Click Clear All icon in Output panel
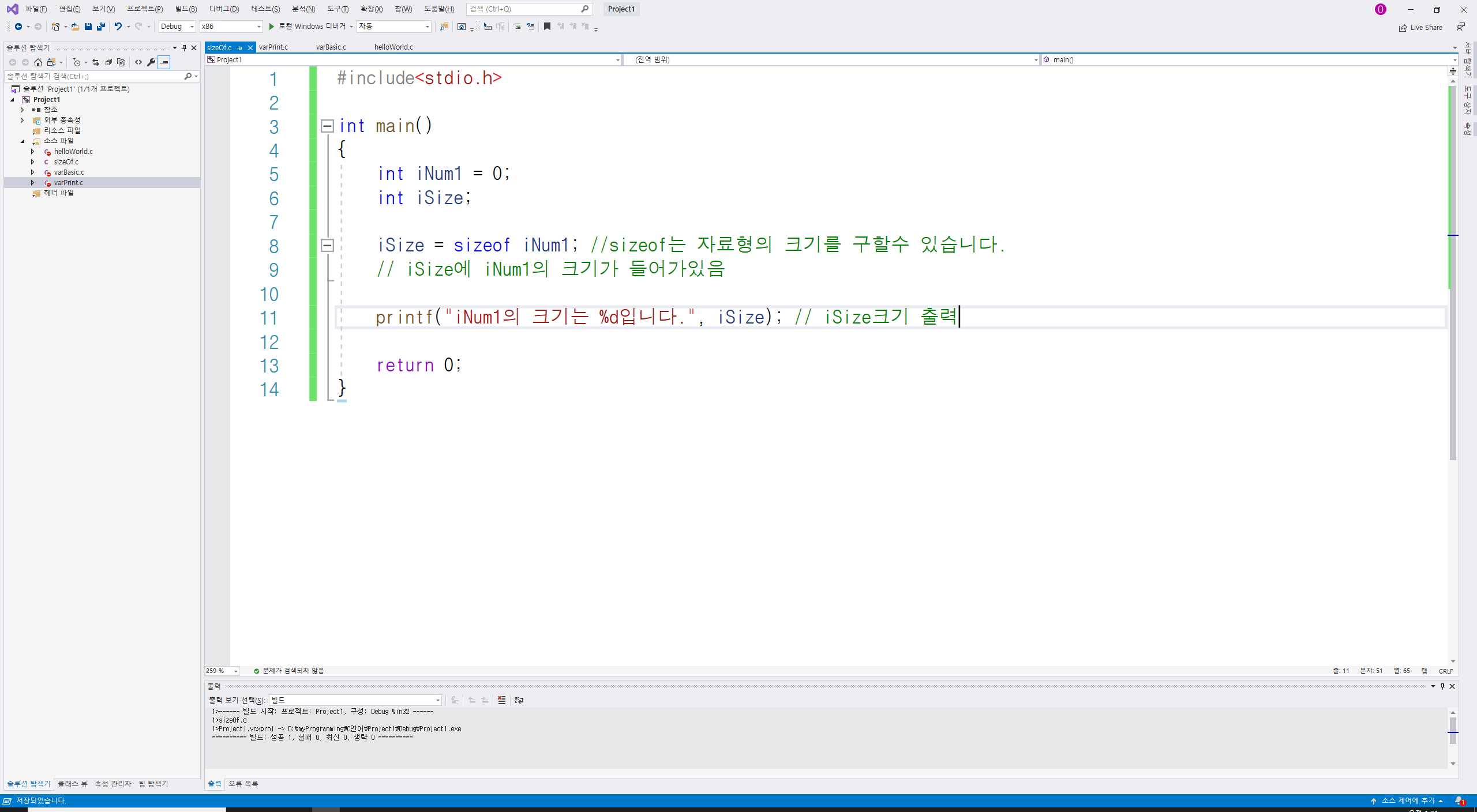Viewport: 1477px width, 812px height. (501, 700)
